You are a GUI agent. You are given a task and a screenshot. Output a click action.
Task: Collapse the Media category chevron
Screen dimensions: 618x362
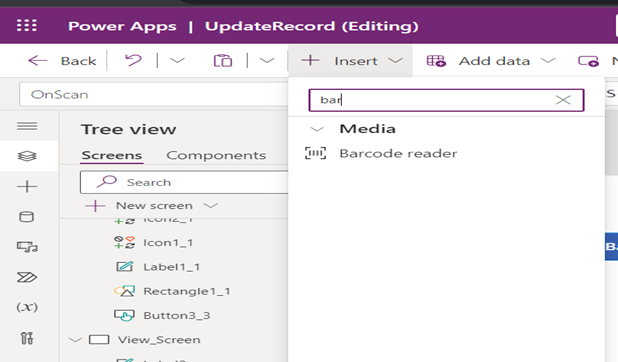pos(317,129)
